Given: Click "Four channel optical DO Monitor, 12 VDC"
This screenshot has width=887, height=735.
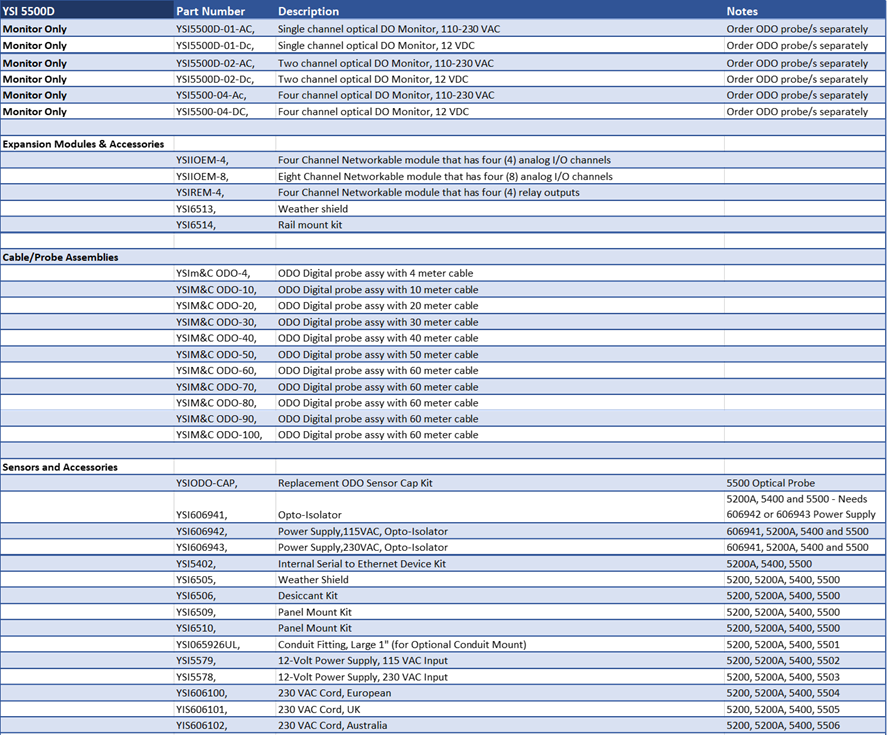Looking at the screenshot, I should pos(373,111).
